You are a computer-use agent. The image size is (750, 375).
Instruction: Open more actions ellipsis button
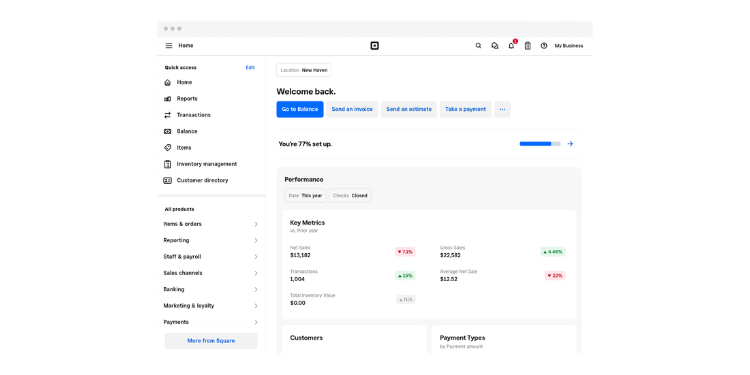[x=502, y=109]
